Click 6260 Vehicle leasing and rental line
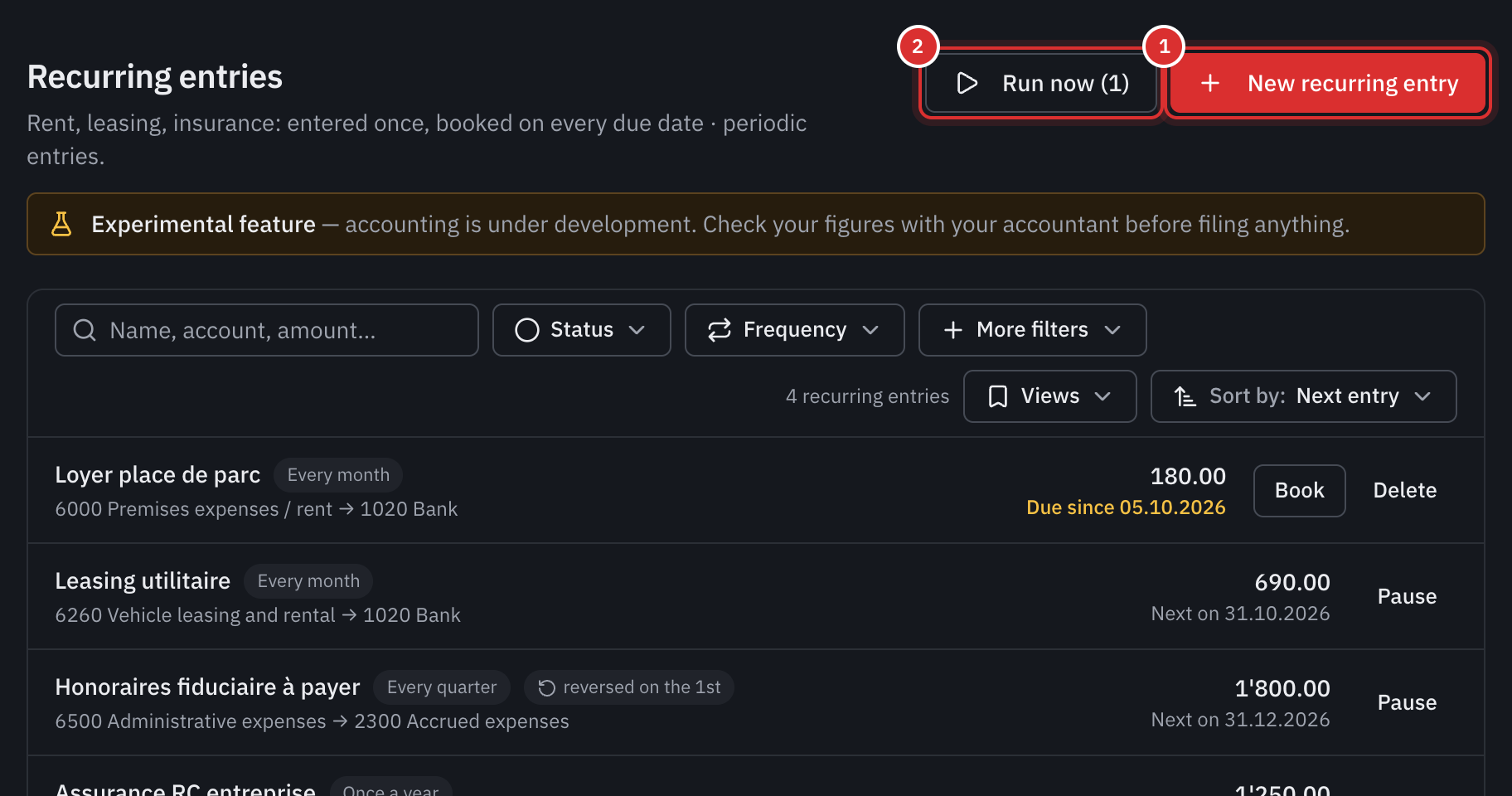 click(x=258, y=615)
